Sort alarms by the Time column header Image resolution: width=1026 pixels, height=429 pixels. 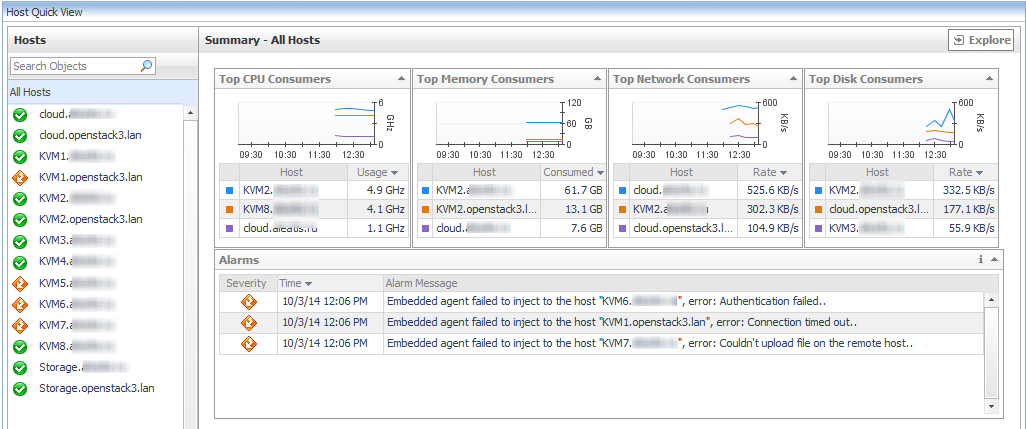pos(295,283)
